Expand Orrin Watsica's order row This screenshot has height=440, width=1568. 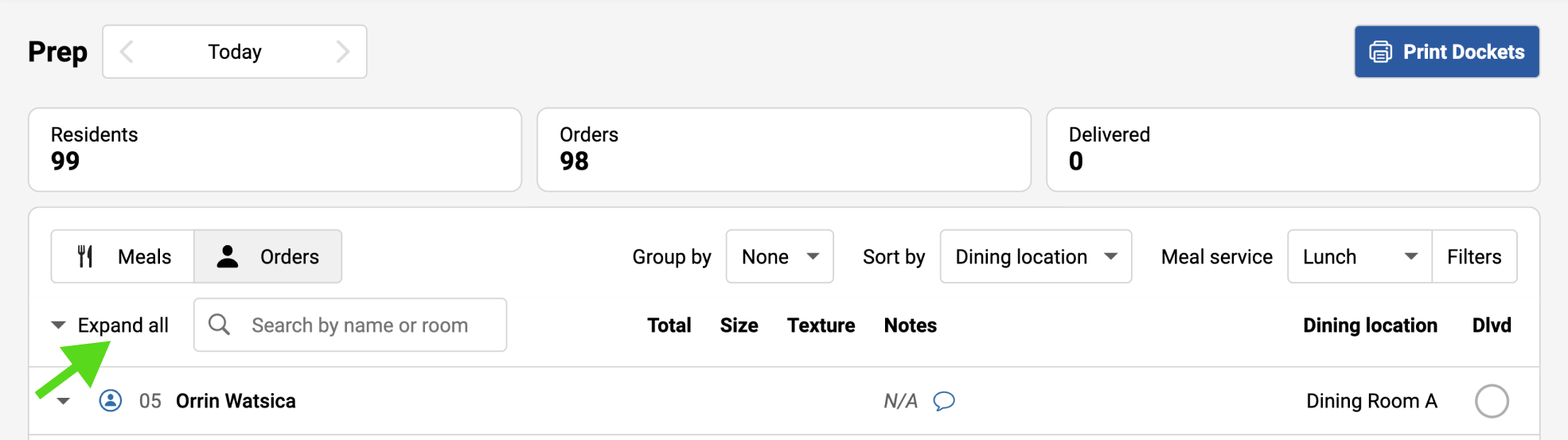(64, 401)
